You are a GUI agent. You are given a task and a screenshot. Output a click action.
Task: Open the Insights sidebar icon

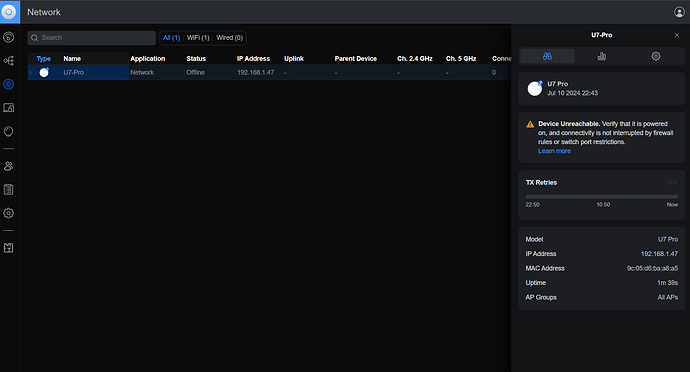click(x=8, y=131)
